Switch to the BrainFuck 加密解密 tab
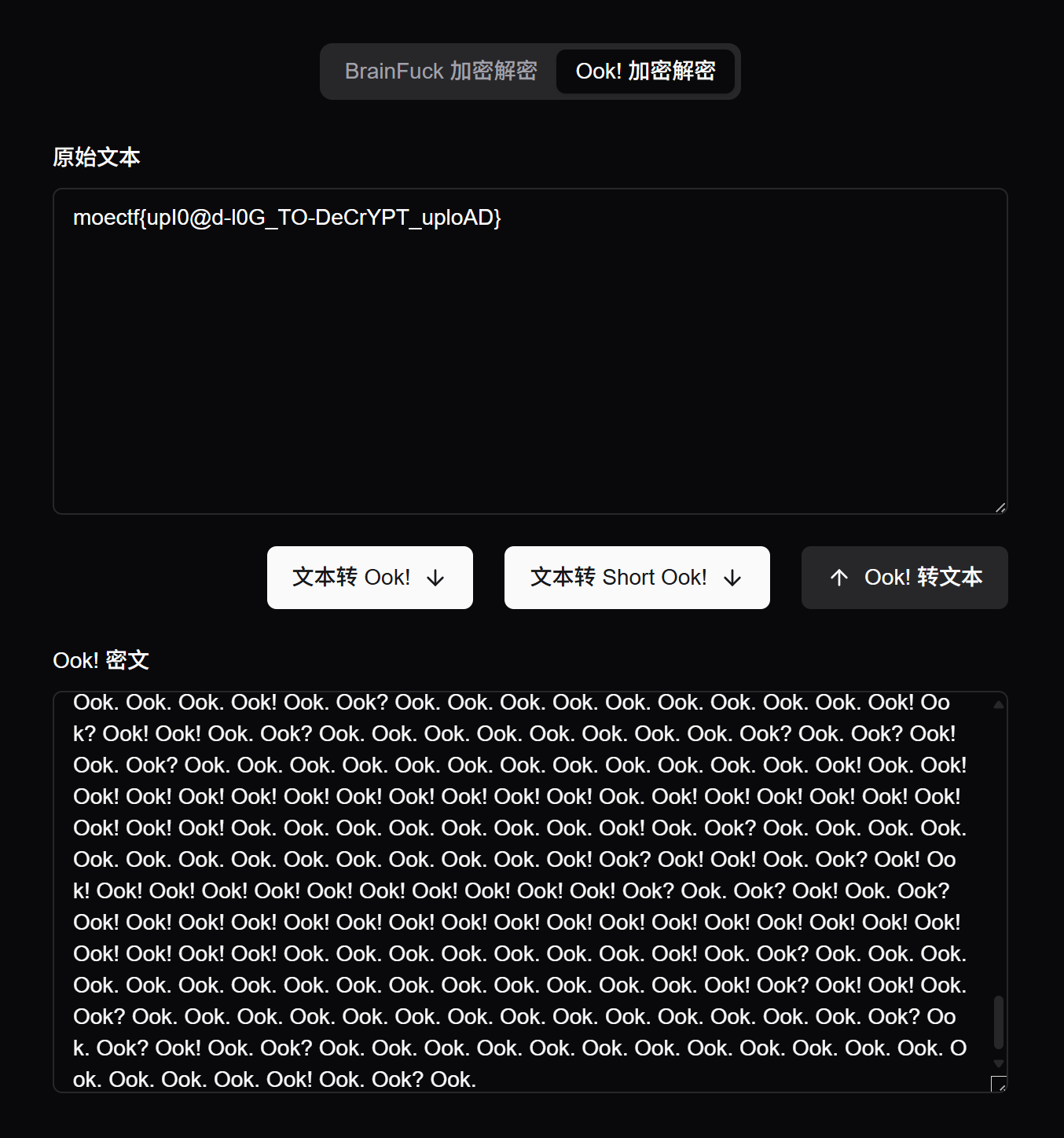Image resolution: width=1064 pixels, height=1138 pixels. [x=440, y=72]
